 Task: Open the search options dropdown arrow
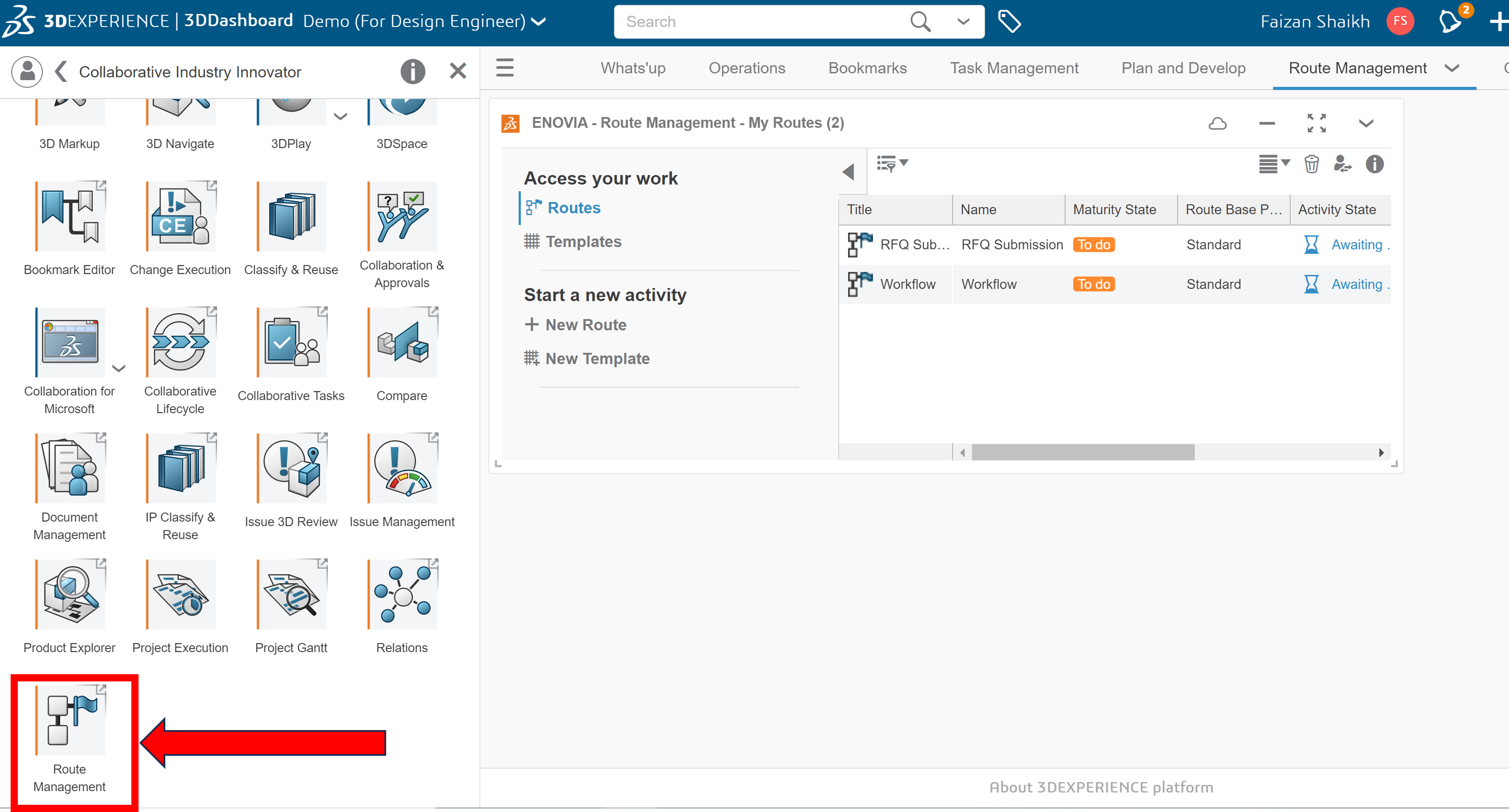[964, 22]
